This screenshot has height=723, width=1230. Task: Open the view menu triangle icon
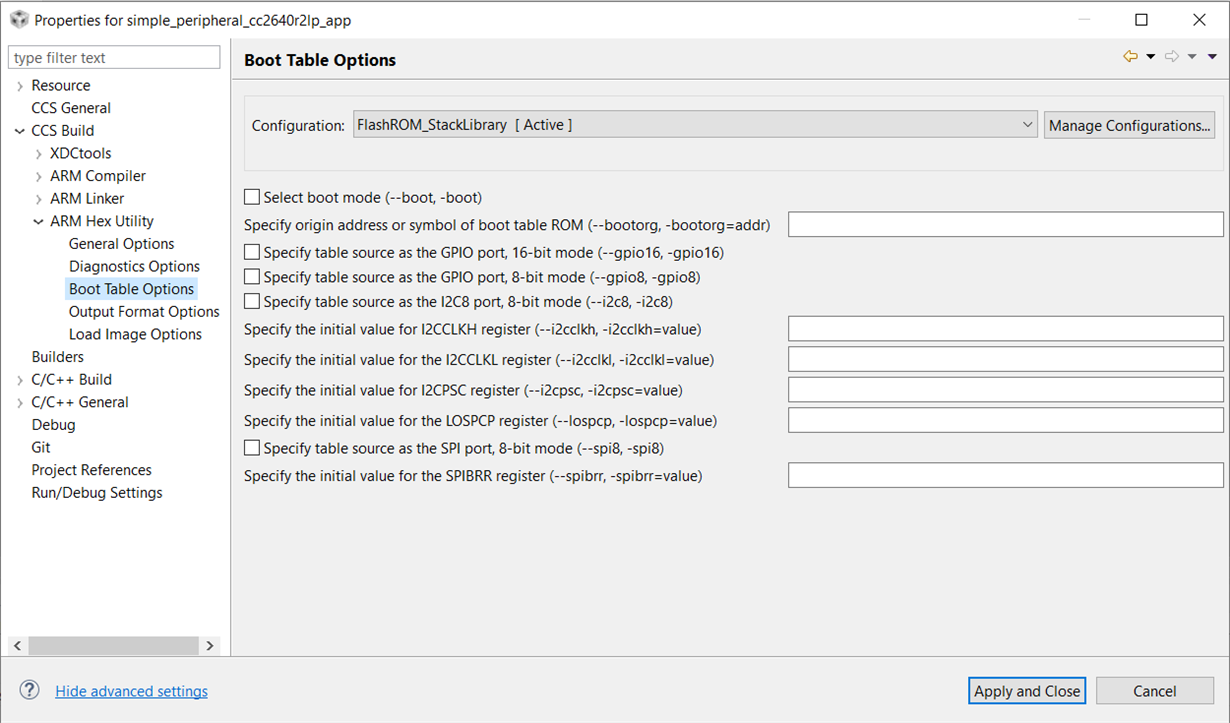pos(1213,57)
